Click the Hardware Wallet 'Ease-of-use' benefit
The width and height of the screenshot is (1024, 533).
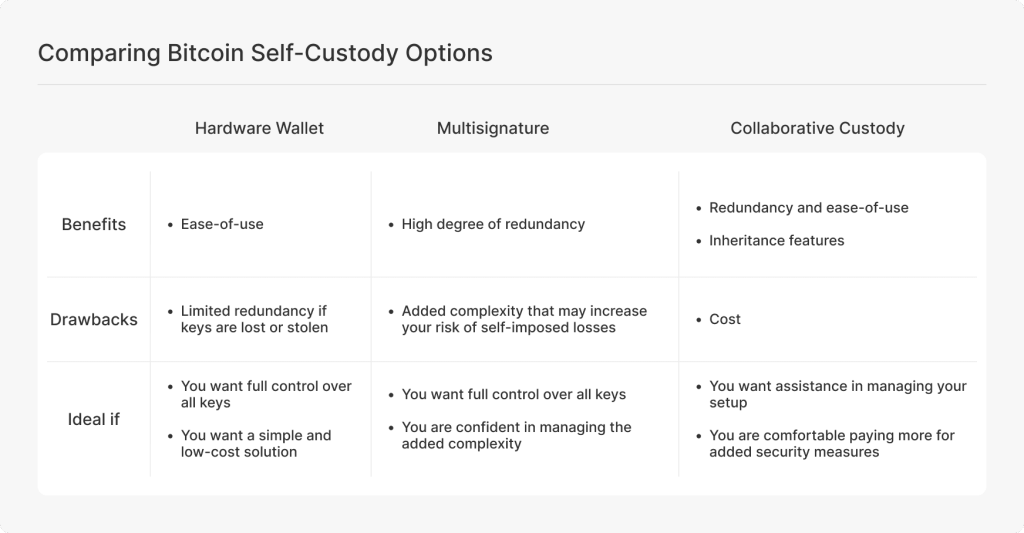coord(222,224)
